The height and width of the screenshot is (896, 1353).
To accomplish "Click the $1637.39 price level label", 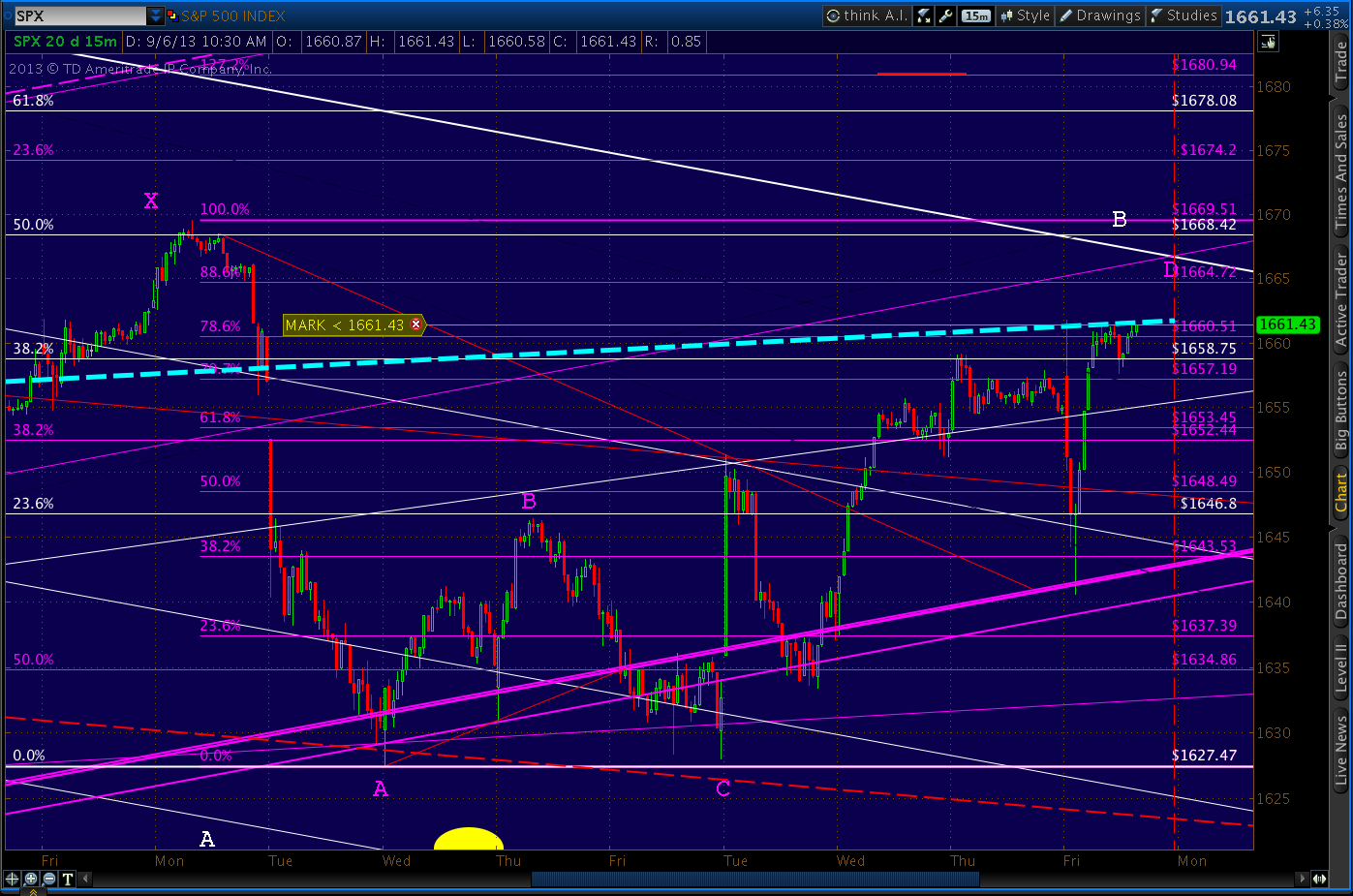I will pos(1204,626).
